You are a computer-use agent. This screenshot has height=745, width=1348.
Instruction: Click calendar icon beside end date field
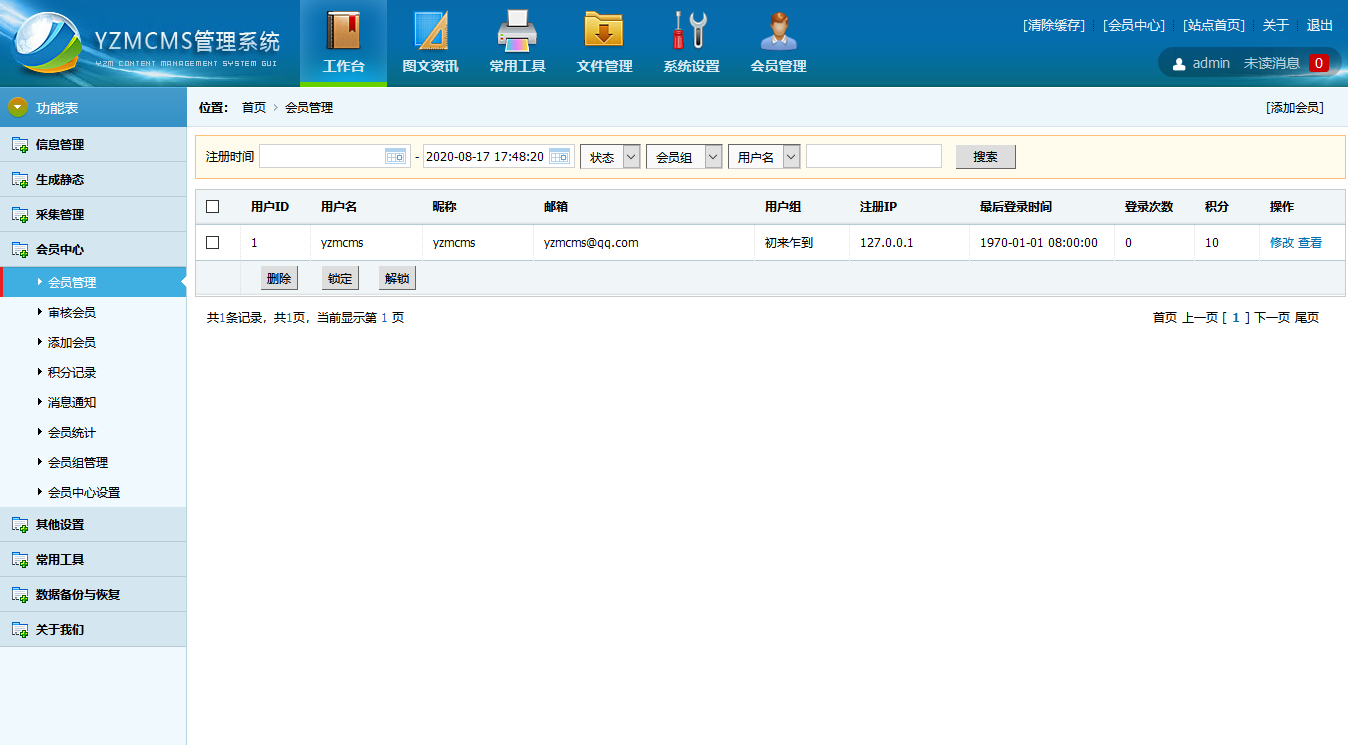[560, 156]
